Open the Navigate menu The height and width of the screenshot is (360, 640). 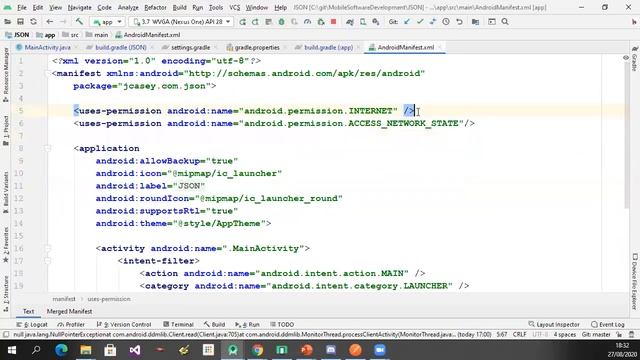pos(80,7)
